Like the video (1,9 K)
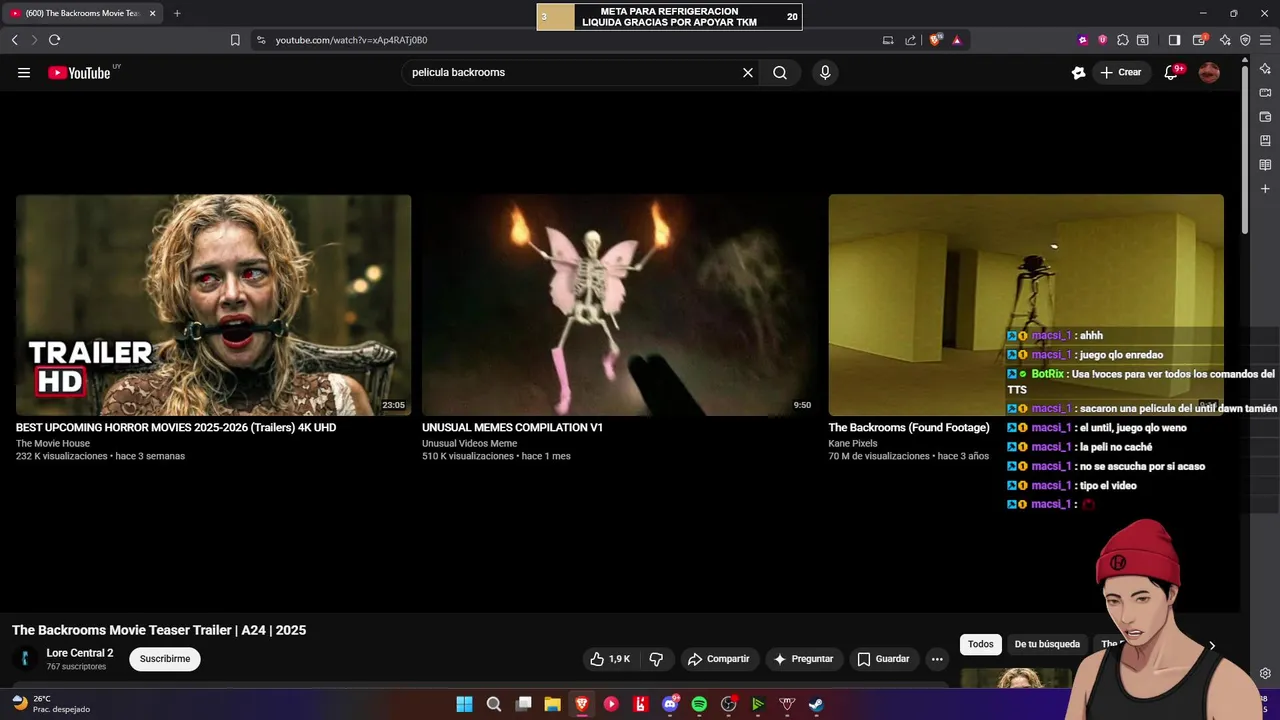1280x720 pixels. click(610, 659)
